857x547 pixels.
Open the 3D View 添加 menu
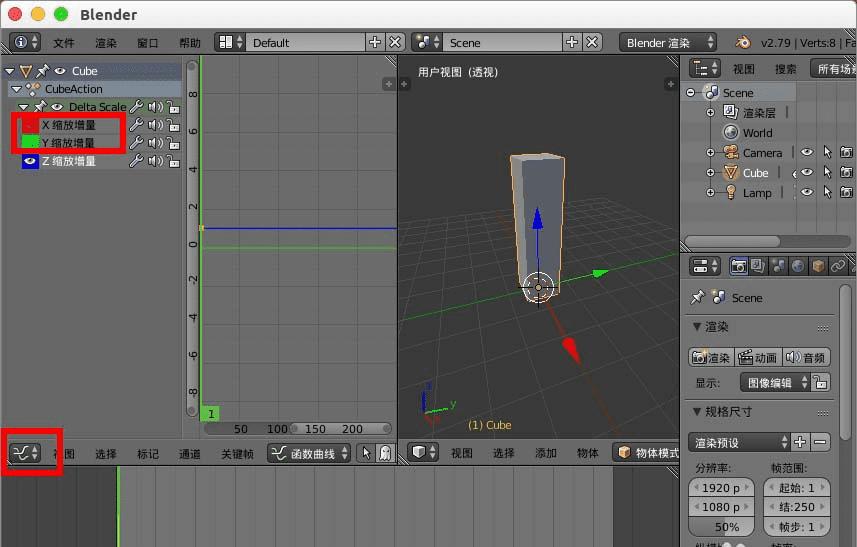point(545,452)
